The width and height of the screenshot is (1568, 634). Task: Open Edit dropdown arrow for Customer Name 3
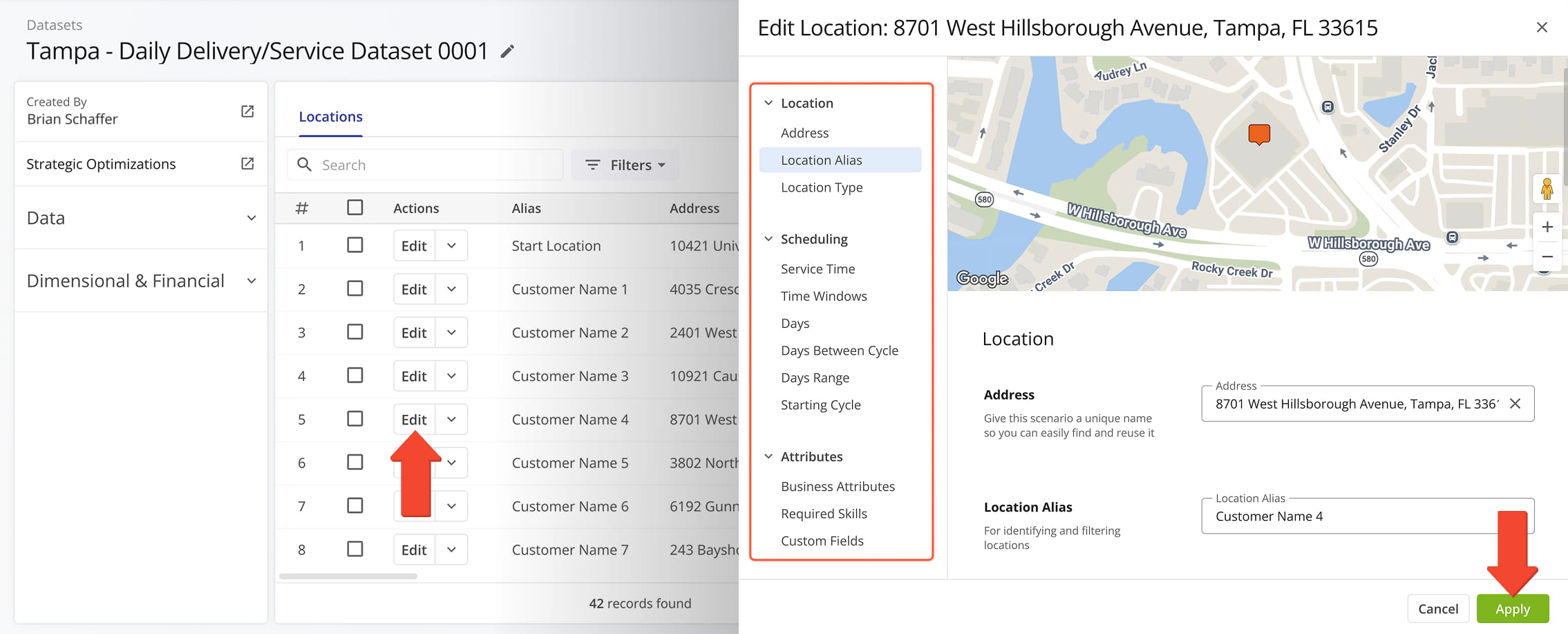[451, 376]
